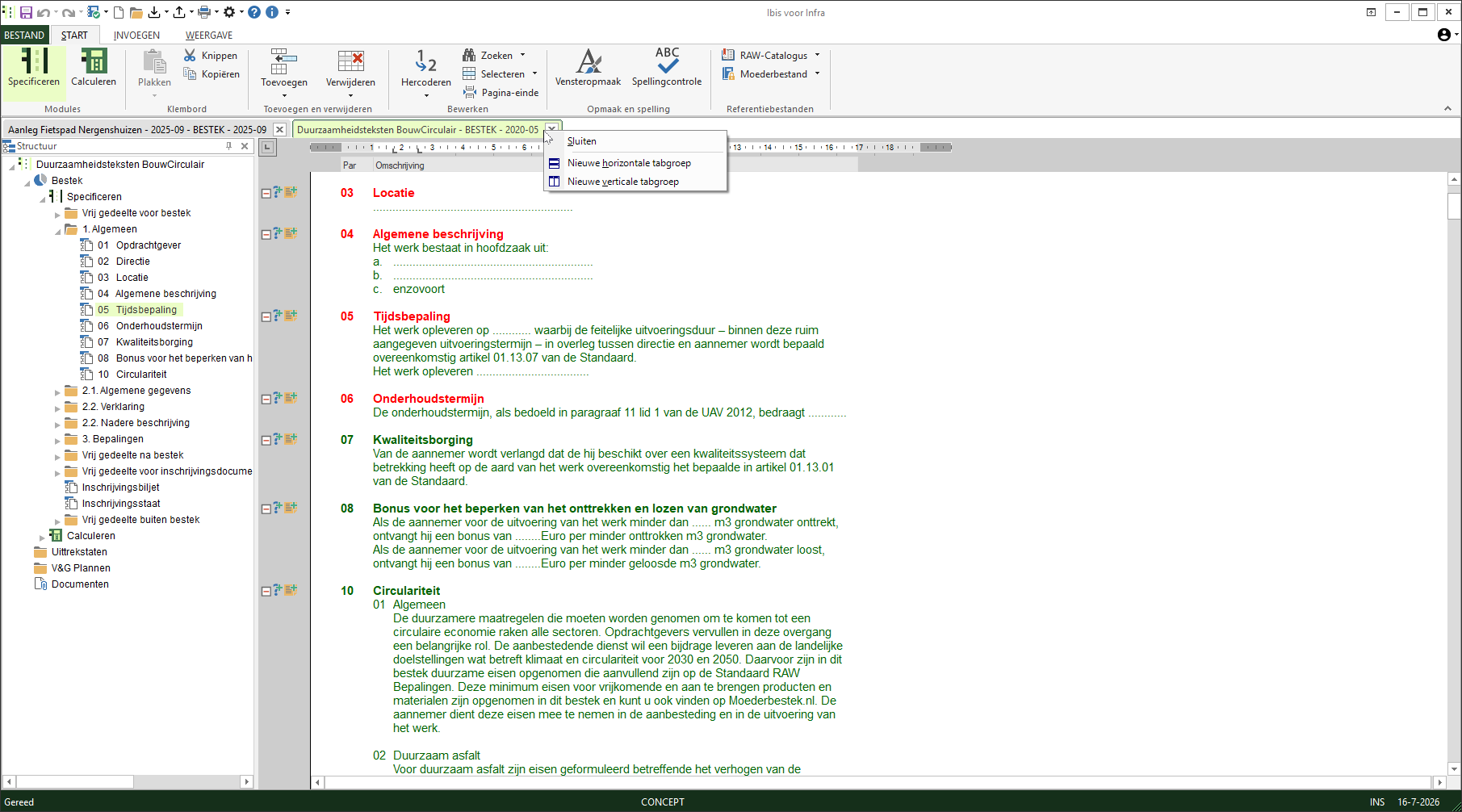Screen dimensions: 1462x812
Task: Click the ruler's left margin marker
Action: point(325,147)
